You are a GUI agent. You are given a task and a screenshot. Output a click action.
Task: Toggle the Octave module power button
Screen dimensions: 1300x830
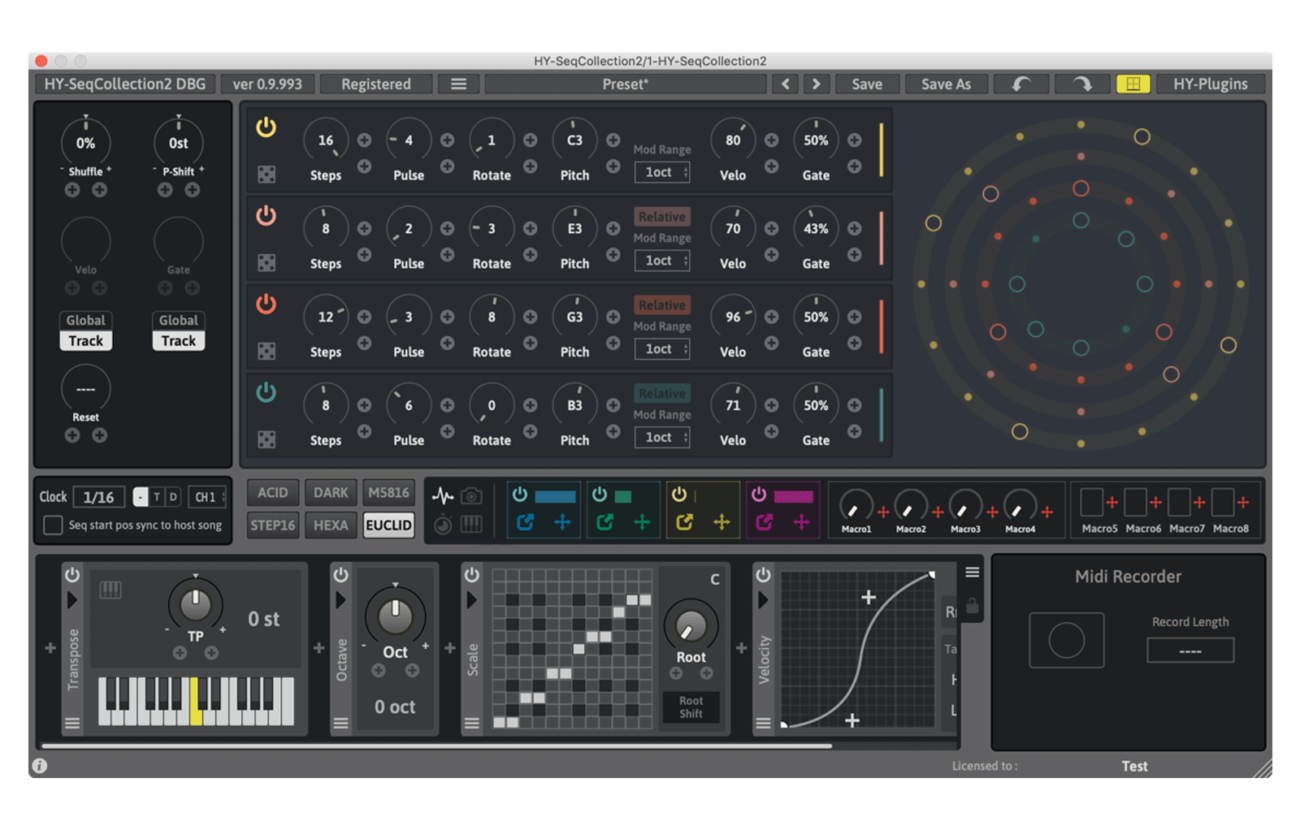click(x=341, y=575)
